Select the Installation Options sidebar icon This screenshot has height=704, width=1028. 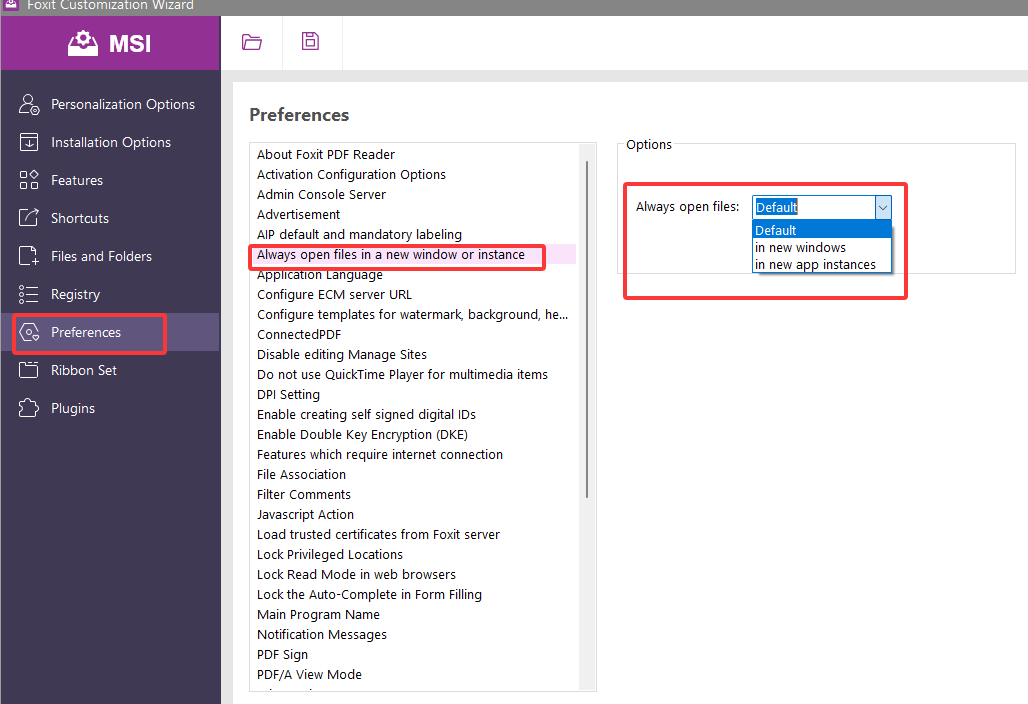click(x=110, y=142)
